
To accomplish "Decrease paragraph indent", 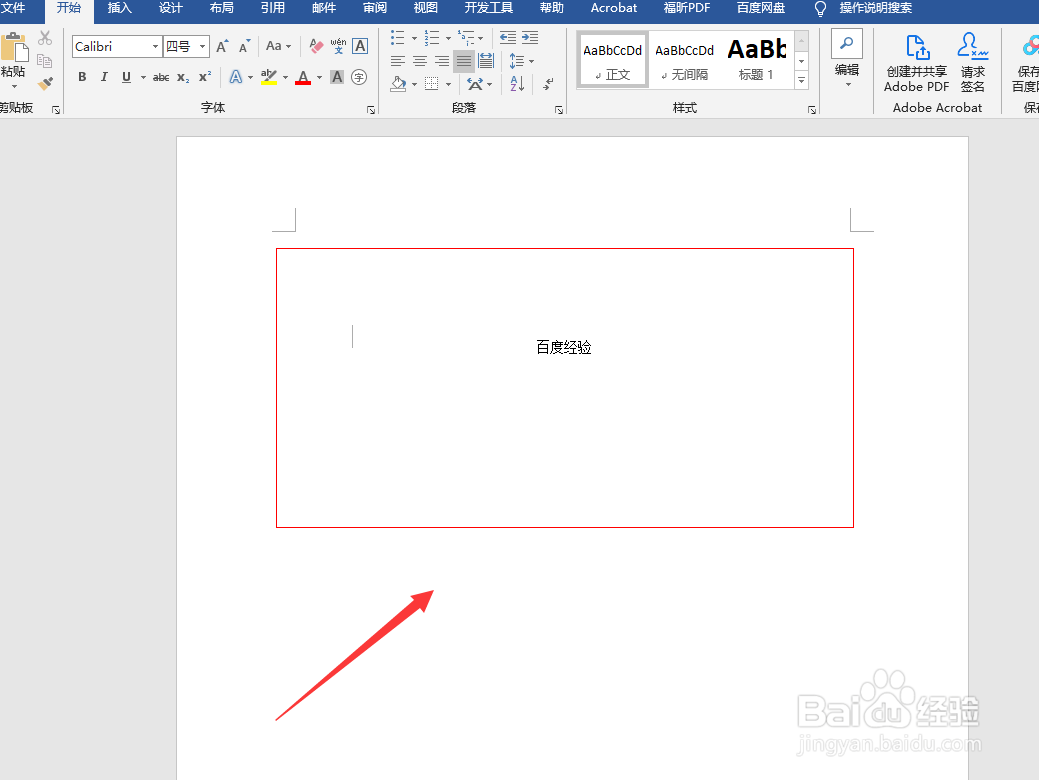I will 508,38.
